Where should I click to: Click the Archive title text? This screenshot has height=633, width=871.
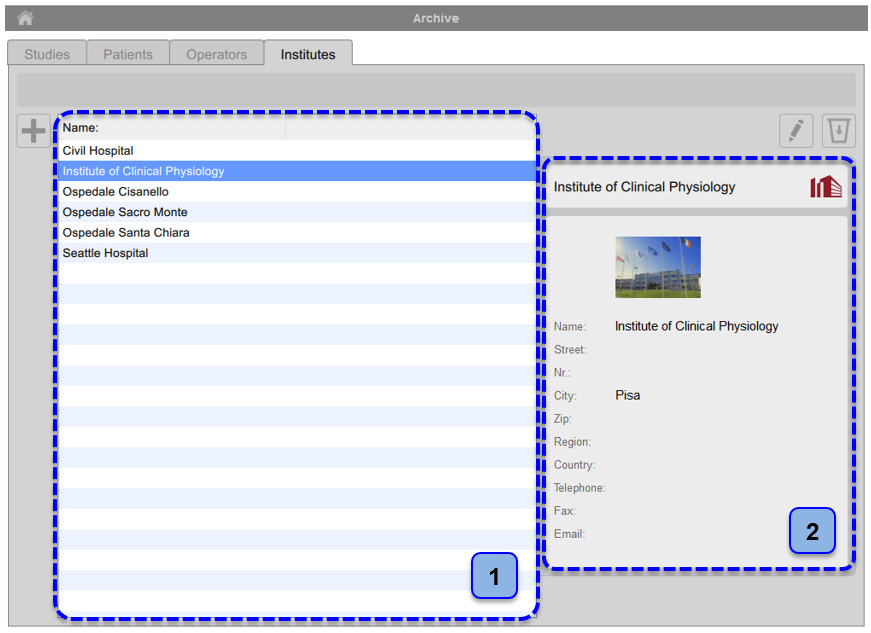pyautogui.click(x=436, y=18)
